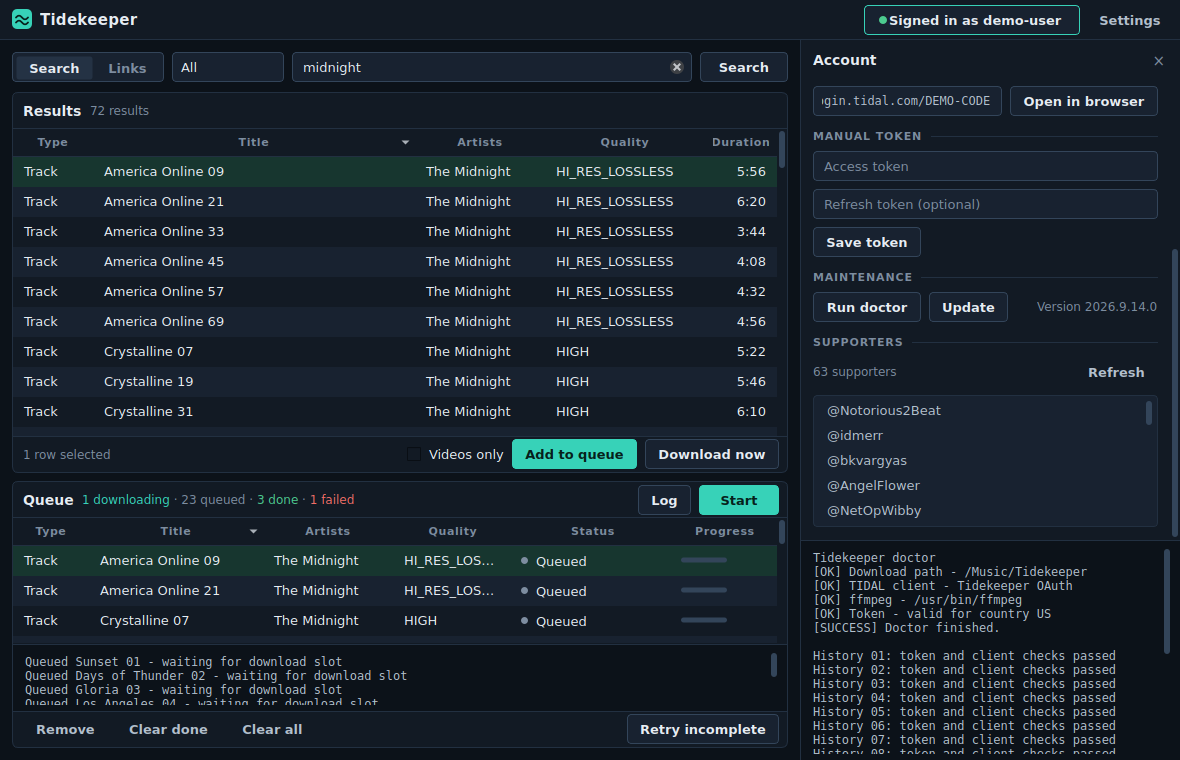Click the Duration column header
Viewport: 1180px width, 760px height.
(x=741, y=142)
